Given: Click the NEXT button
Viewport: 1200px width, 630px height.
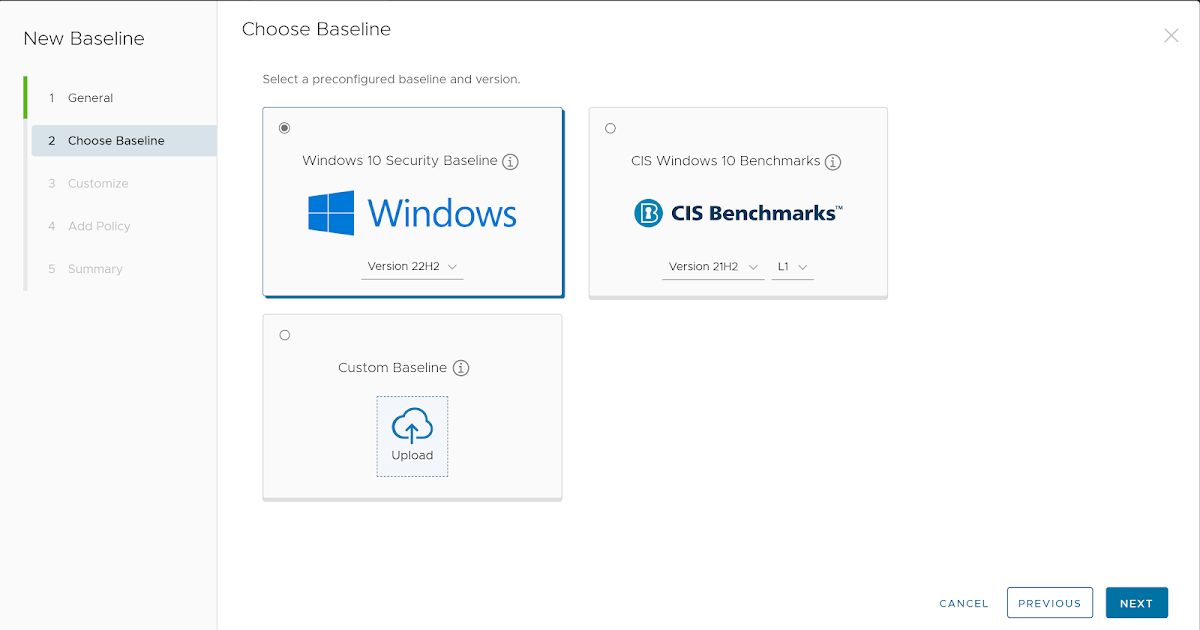Looking at the screenshot, I should (1137, 603).
